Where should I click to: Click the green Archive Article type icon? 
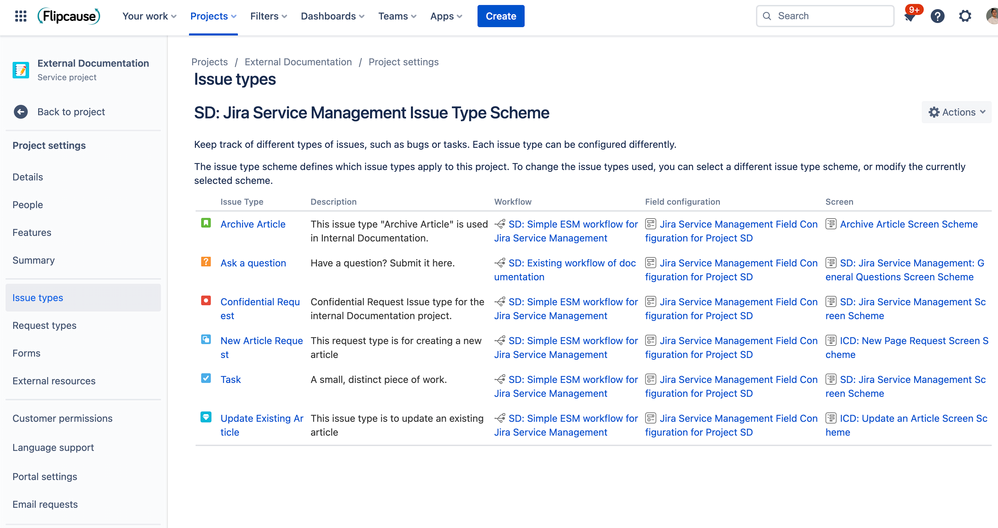206,223
